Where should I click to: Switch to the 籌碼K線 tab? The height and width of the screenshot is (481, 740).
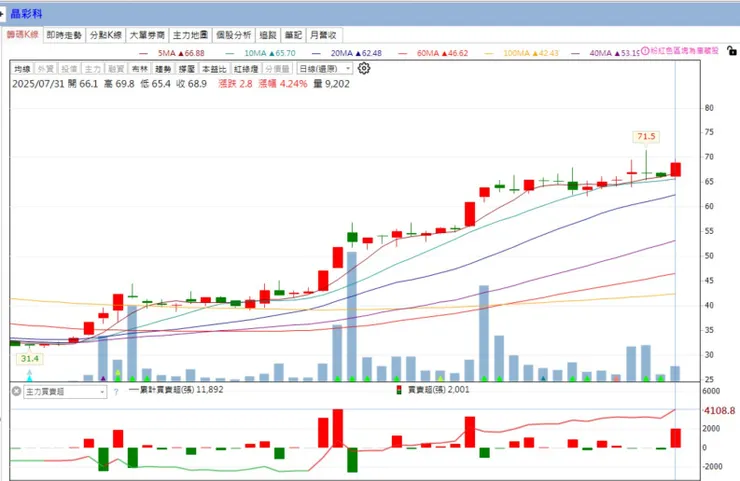pyautogui.click(x=22, y=34)
